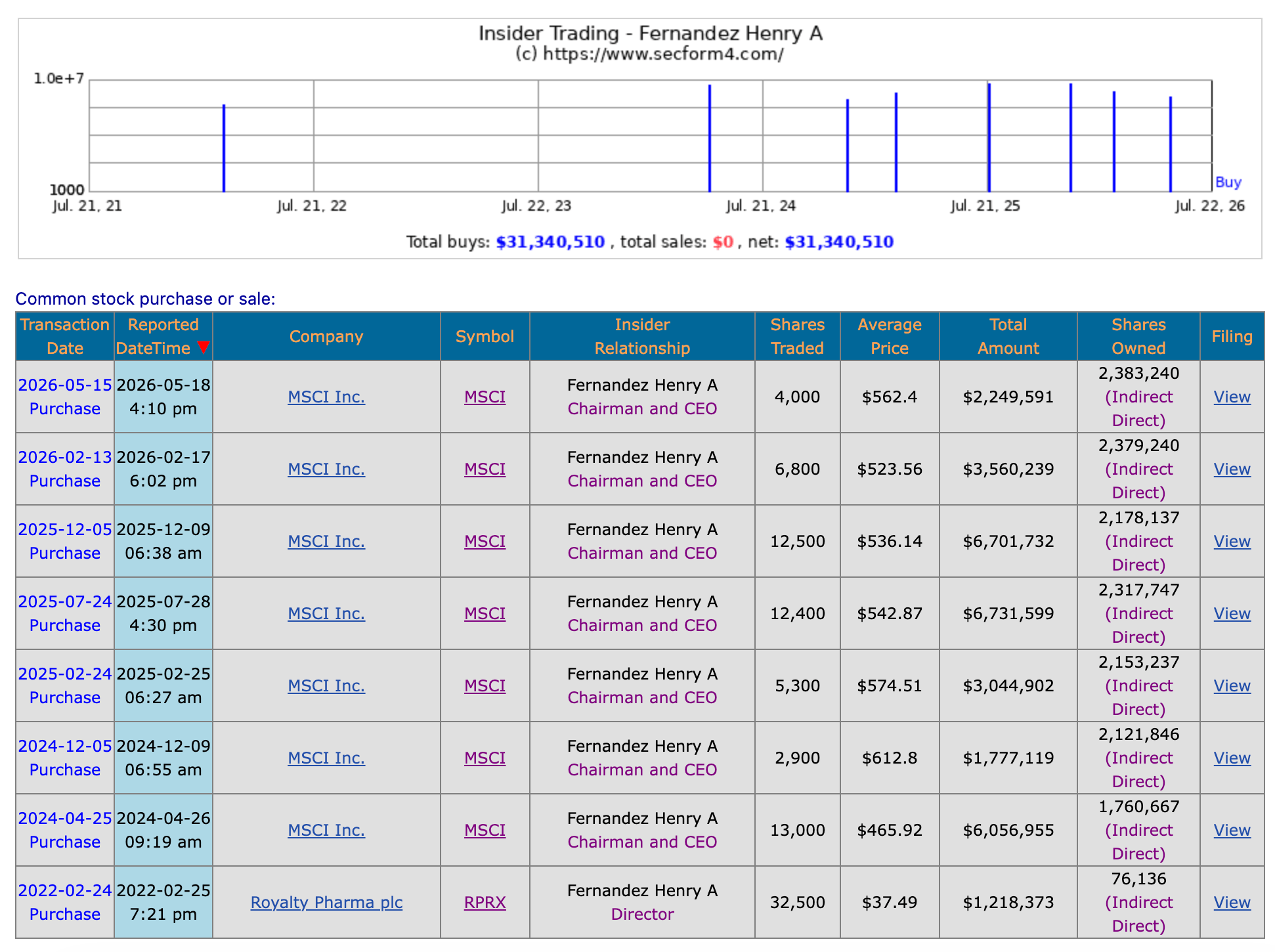
Task: Open MSCI Inc. link in 2025-02-24 row
Action: 326,685
